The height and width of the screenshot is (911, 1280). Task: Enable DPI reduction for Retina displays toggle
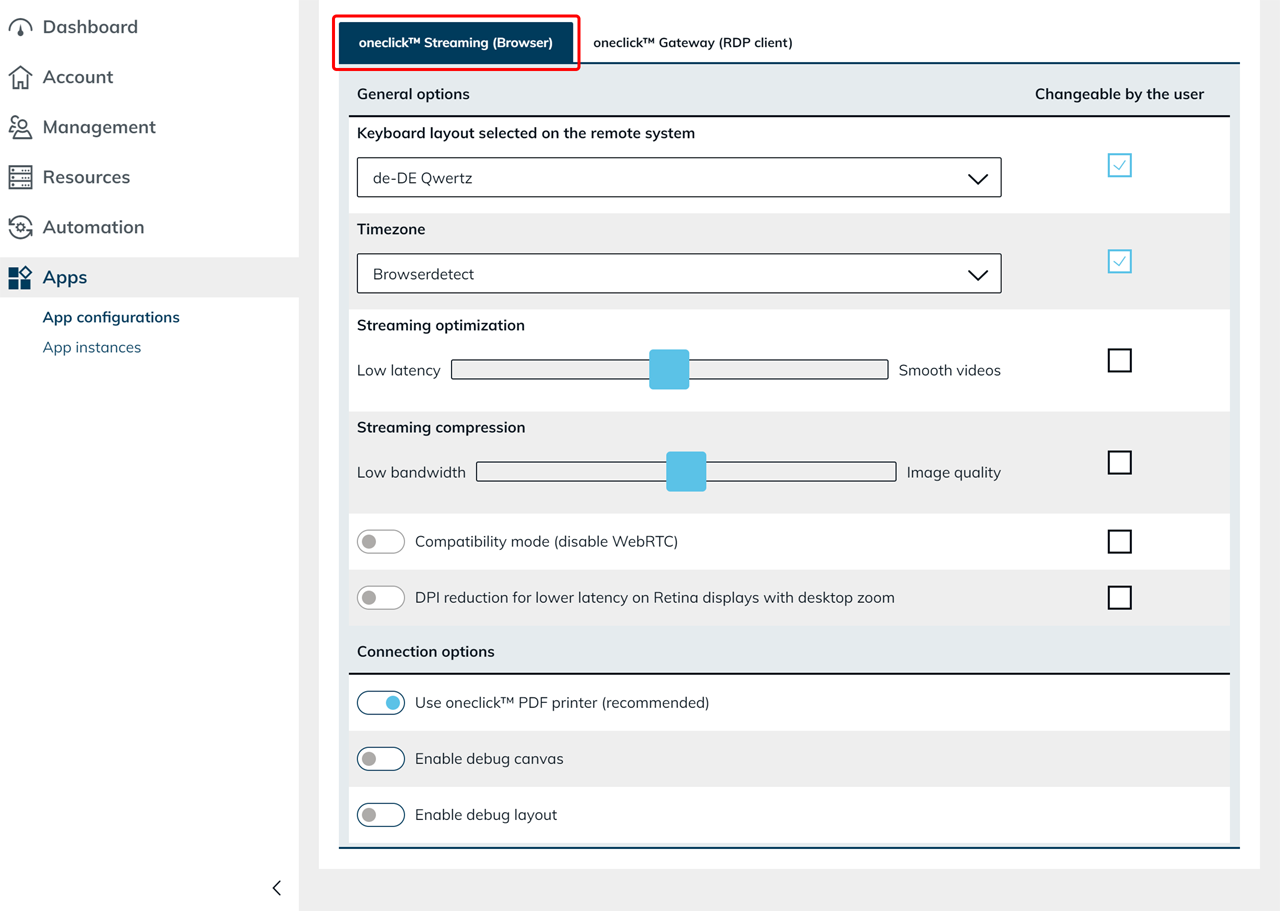pos(381,597)
